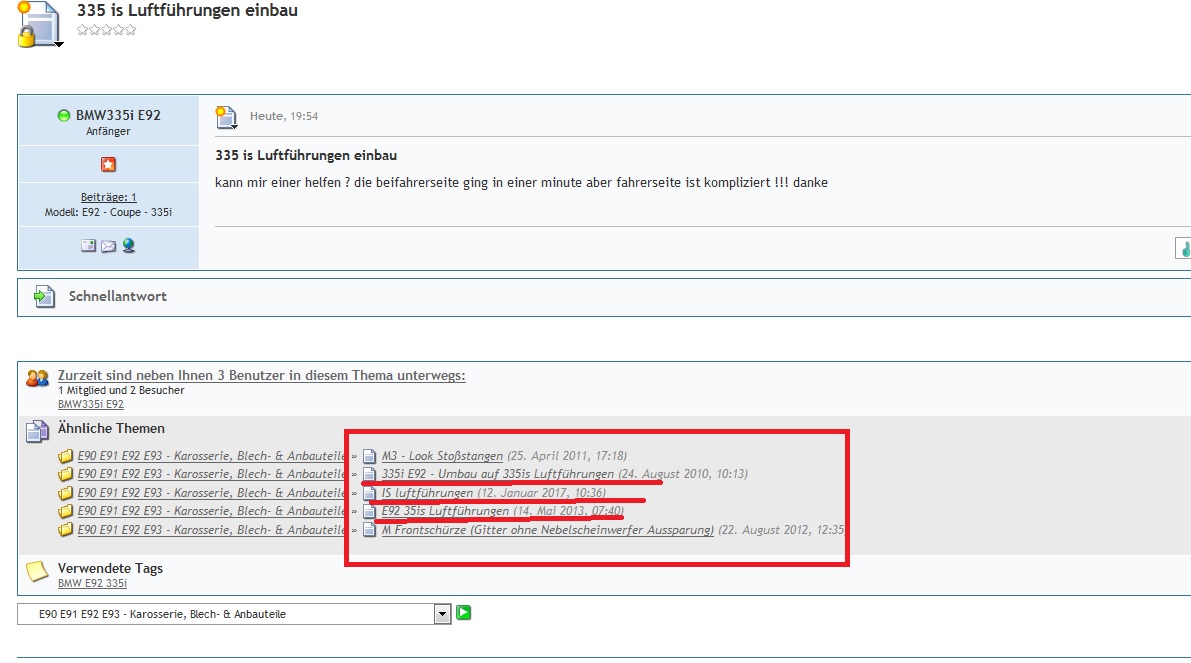This screenshot has width=1191, height=663.
Task: Open the Karosserie forum link in the E92 35is Luftführungen row
Action: click(210, 511)
